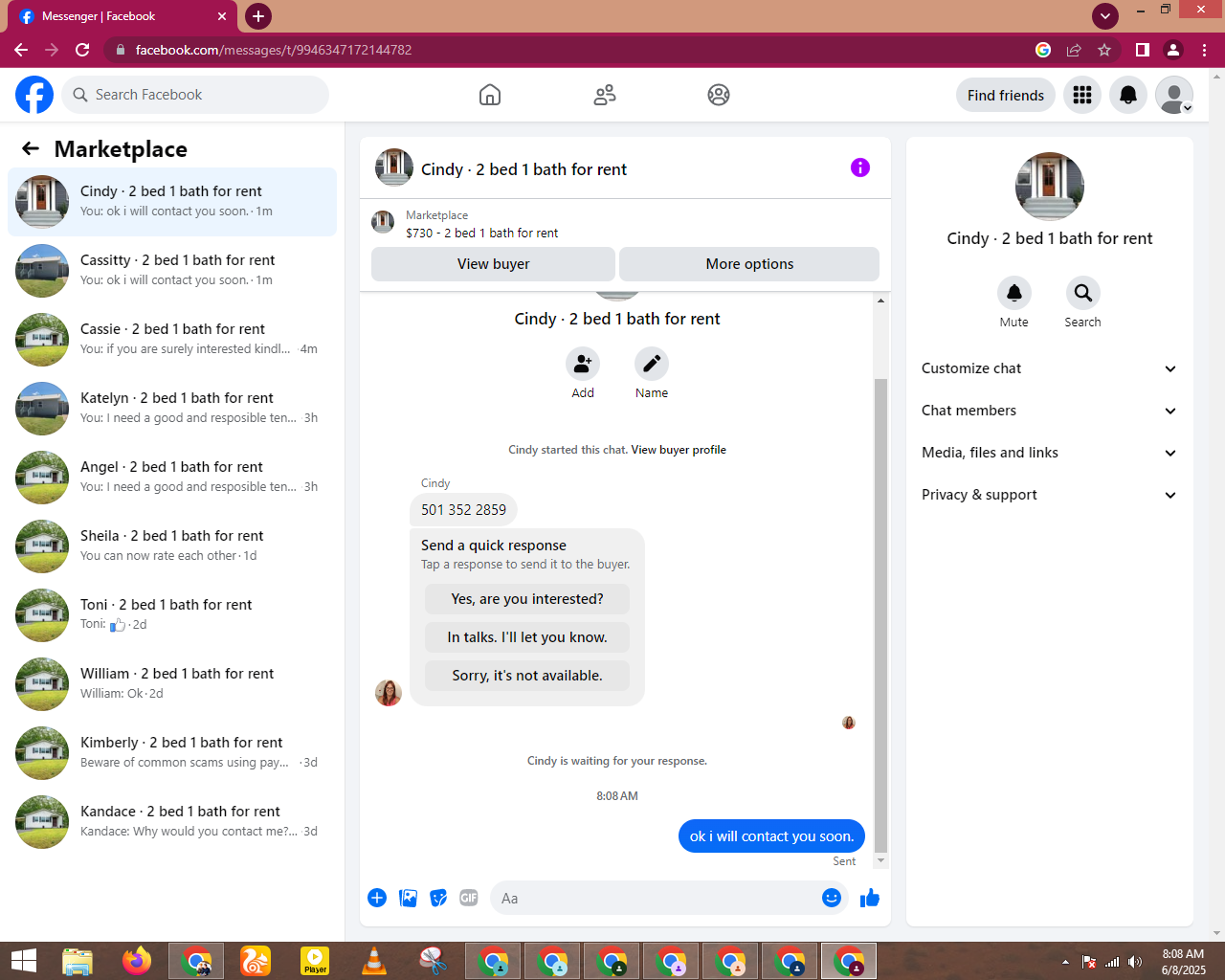Click the chat vertical scrollbar thumb
The width and height of the screenshot is (1225, 980).
point(881,614)
